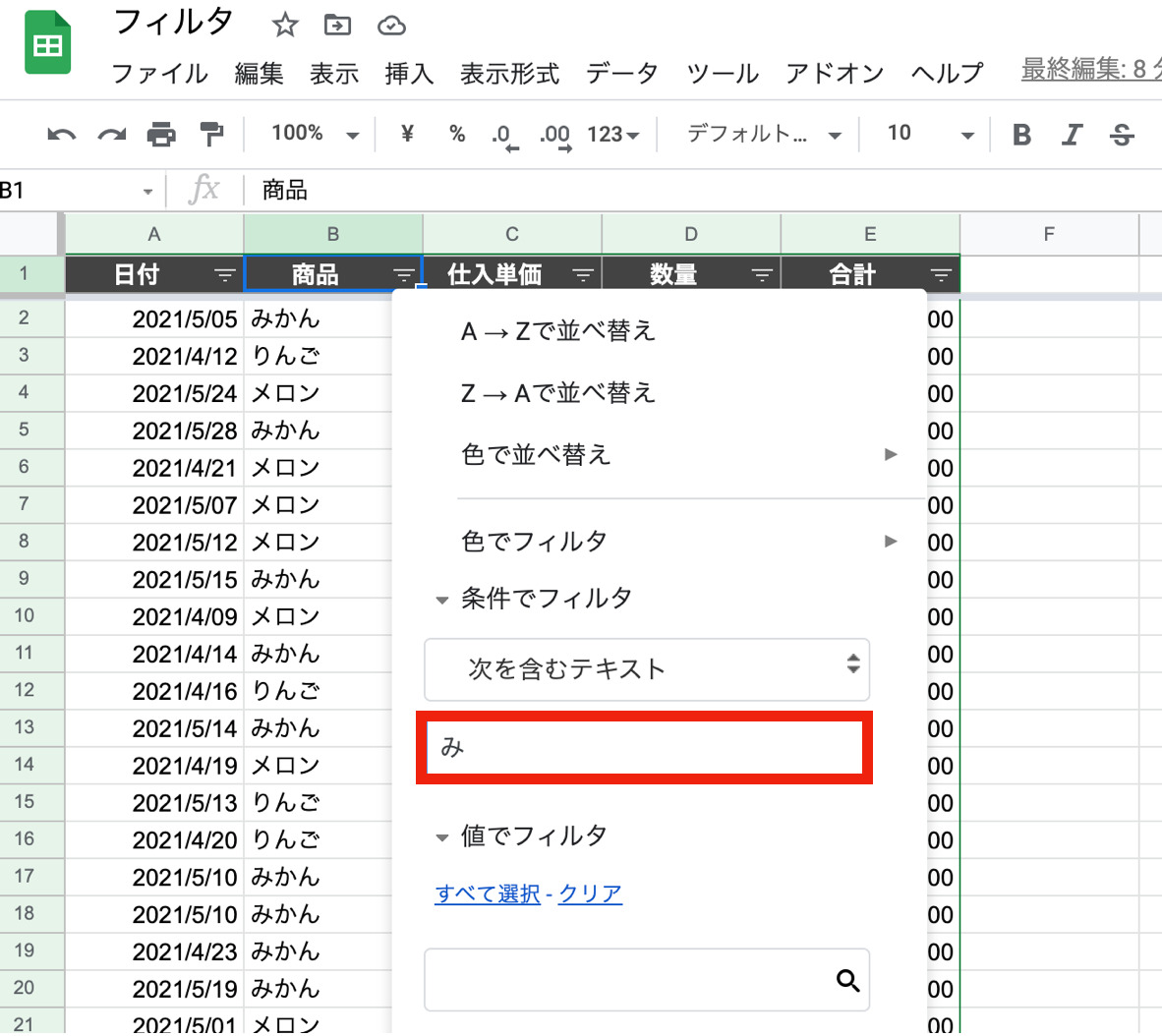Open the データ menu
Screen dimensions: 1162x1036
point(622,74)
